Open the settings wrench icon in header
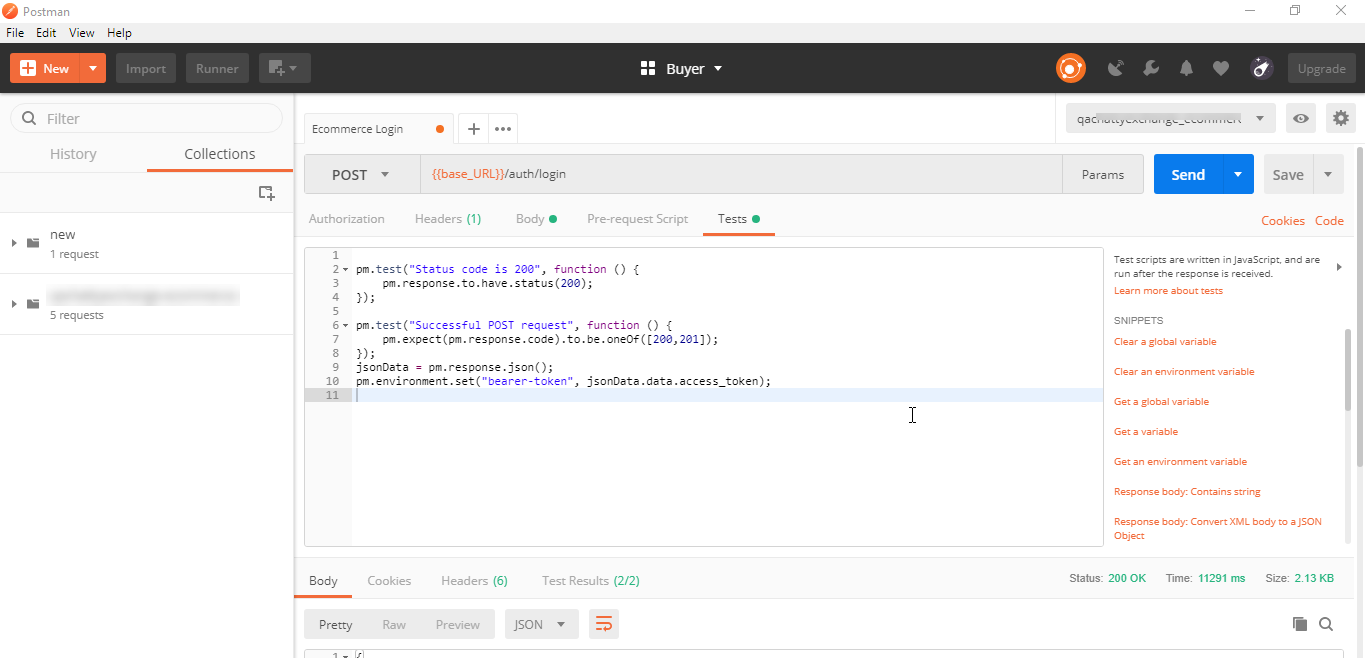Viewport: 1365px width, 658px height. pos(1151,68)
